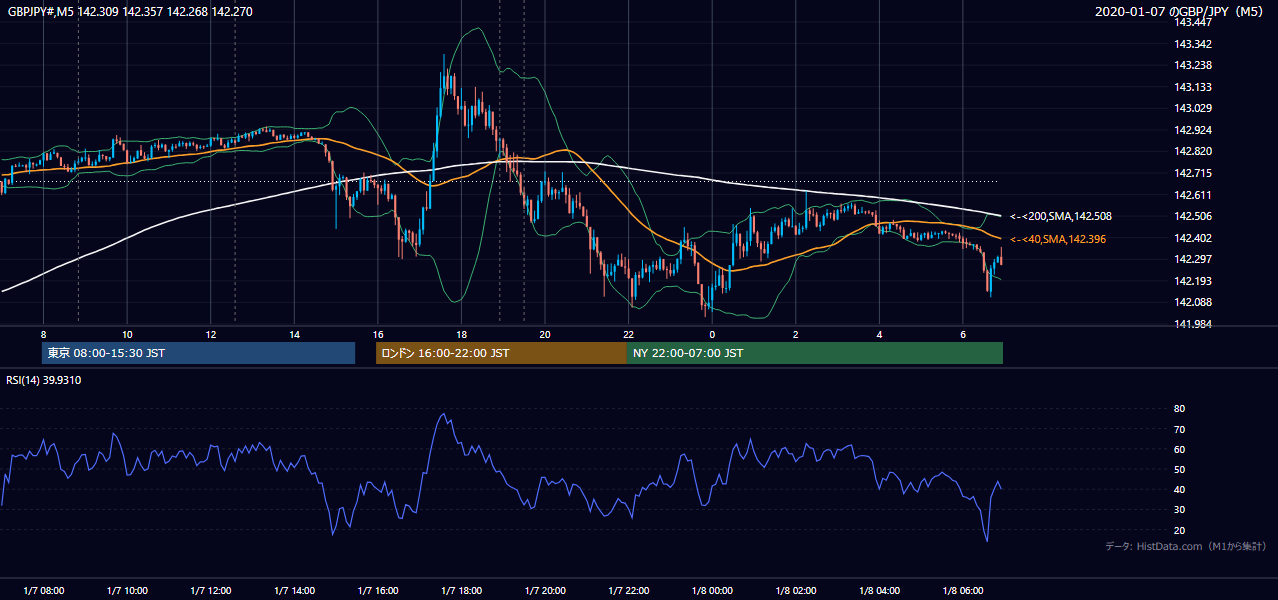This screenshot has width=1278, height=600.
Task: Click hour label 16 under the price chart
Action: 378,334
